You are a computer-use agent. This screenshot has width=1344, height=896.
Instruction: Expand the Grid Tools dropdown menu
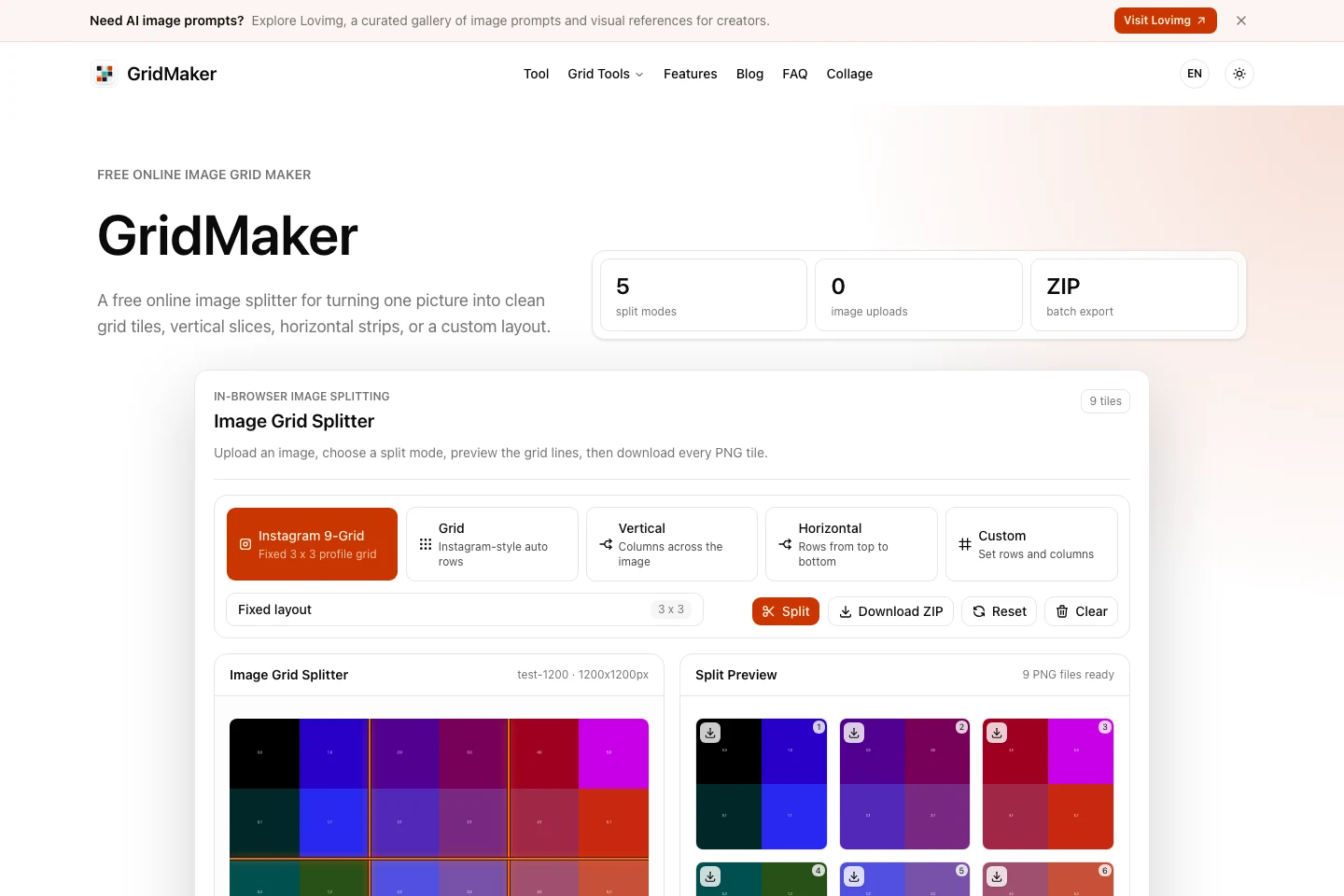pos(606,74)
